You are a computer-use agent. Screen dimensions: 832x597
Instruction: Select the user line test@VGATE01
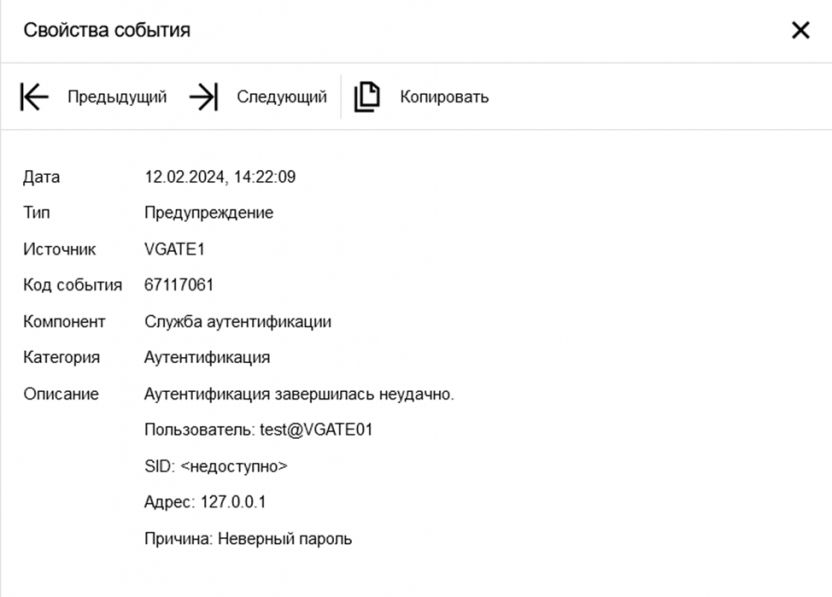pos(259,430)
